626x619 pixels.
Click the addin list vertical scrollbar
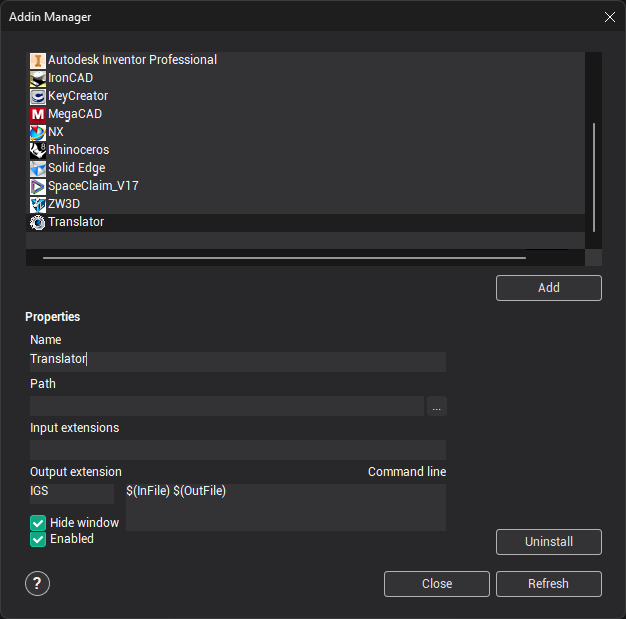point(594,176)
